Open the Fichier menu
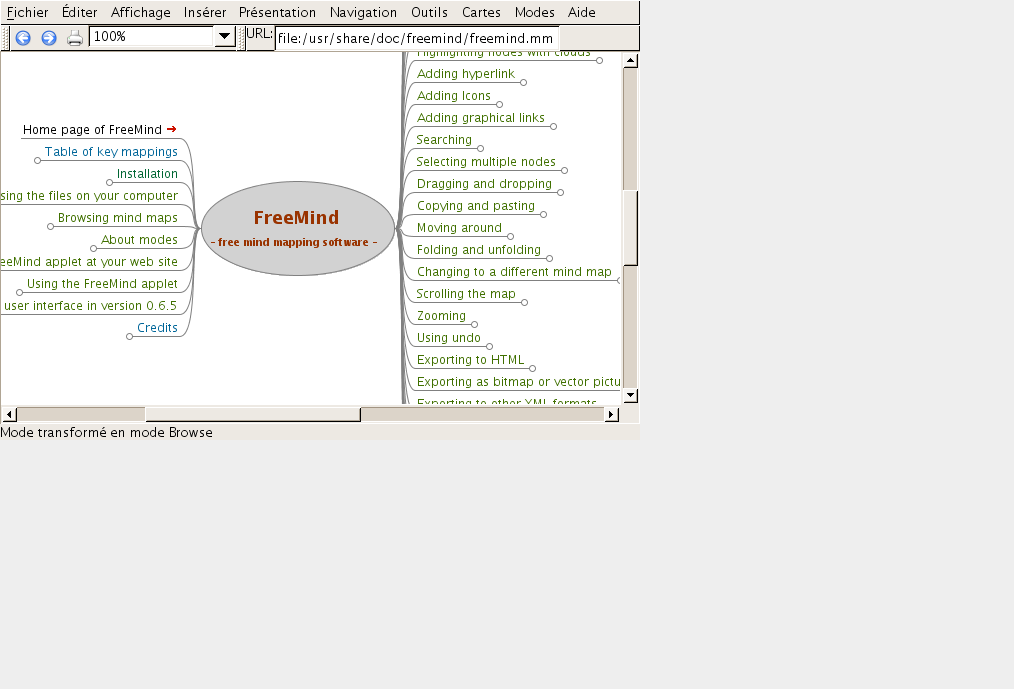This screenshot has width=1014, height=689. click(x=28, y=12)
